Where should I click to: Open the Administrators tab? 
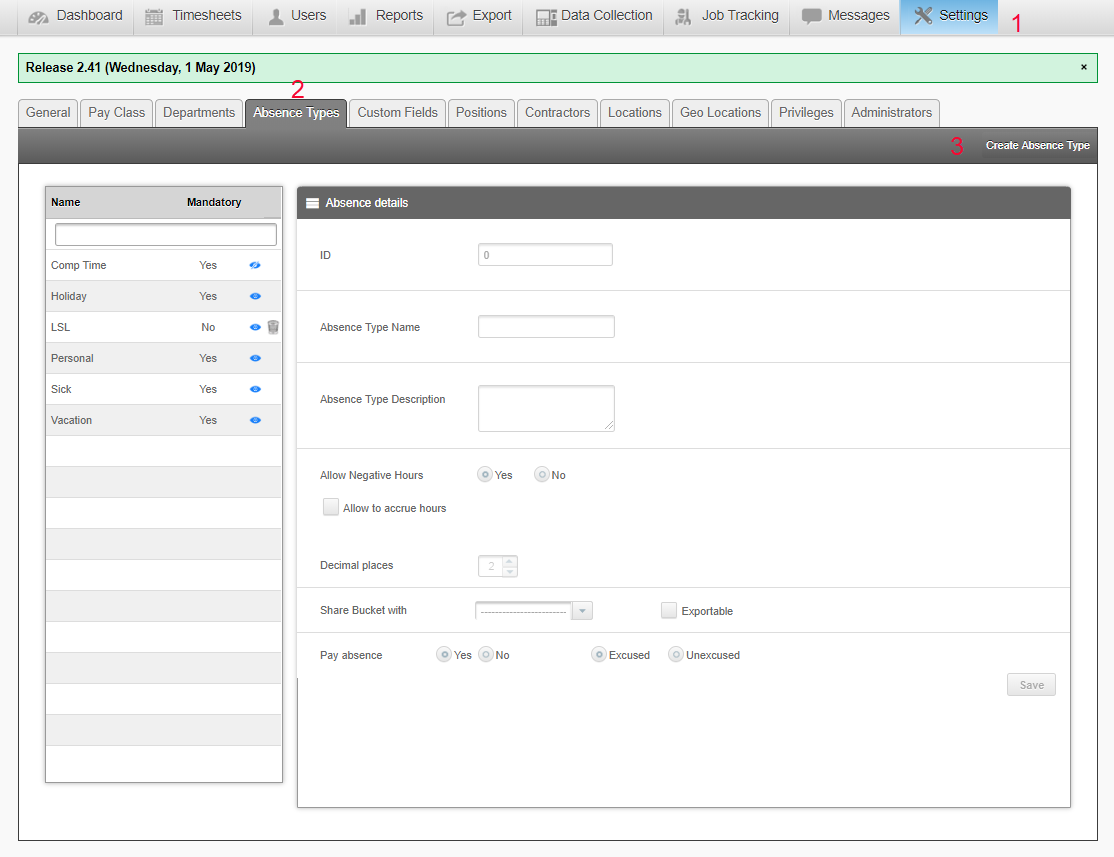(x=892, y=113)
